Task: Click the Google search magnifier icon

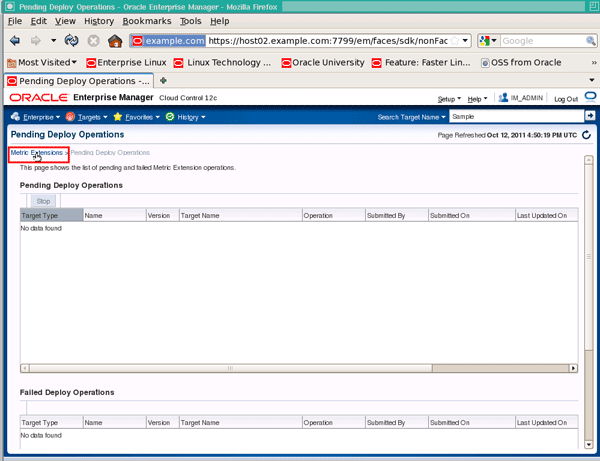Action: click(590, 41)
